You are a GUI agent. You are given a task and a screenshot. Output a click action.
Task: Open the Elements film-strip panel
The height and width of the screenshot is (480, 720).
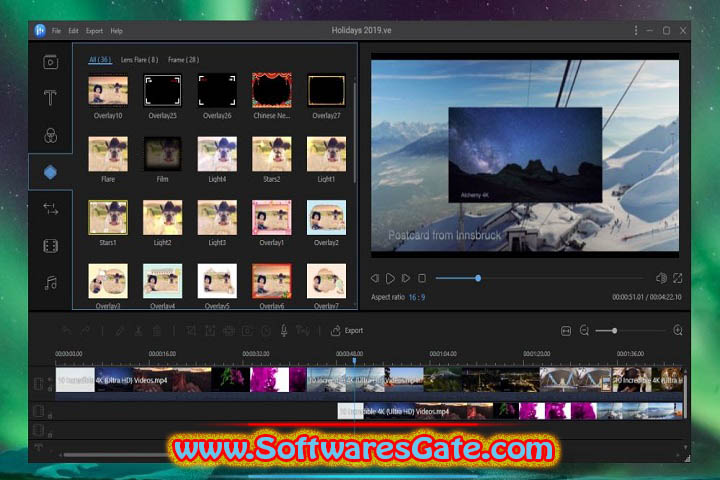tap(51, 246)
